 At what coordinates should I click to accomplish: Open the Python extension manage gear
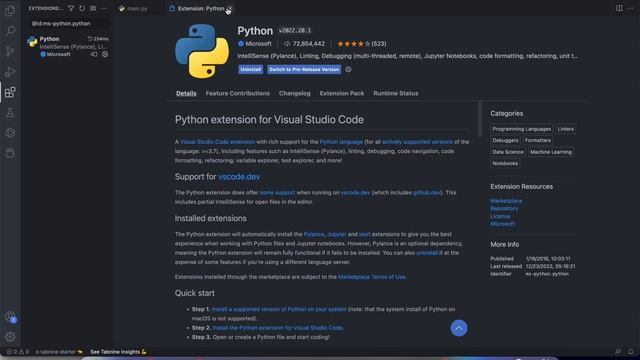coord(105,54)
